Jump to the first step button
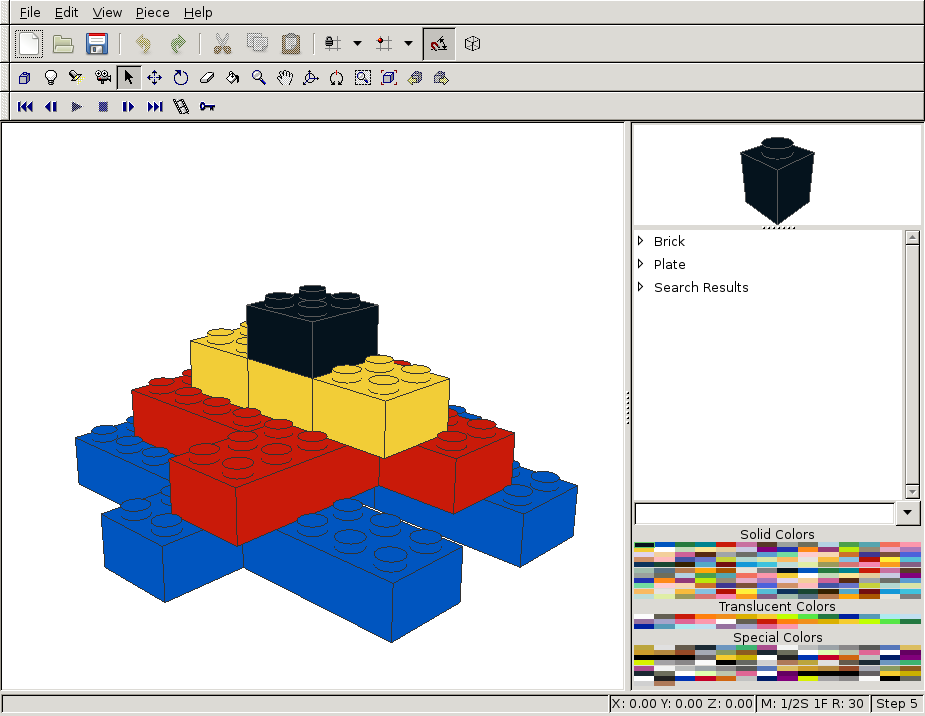This screenshot has height=716, width=925. pyautogui.click(x=25, y=106)
